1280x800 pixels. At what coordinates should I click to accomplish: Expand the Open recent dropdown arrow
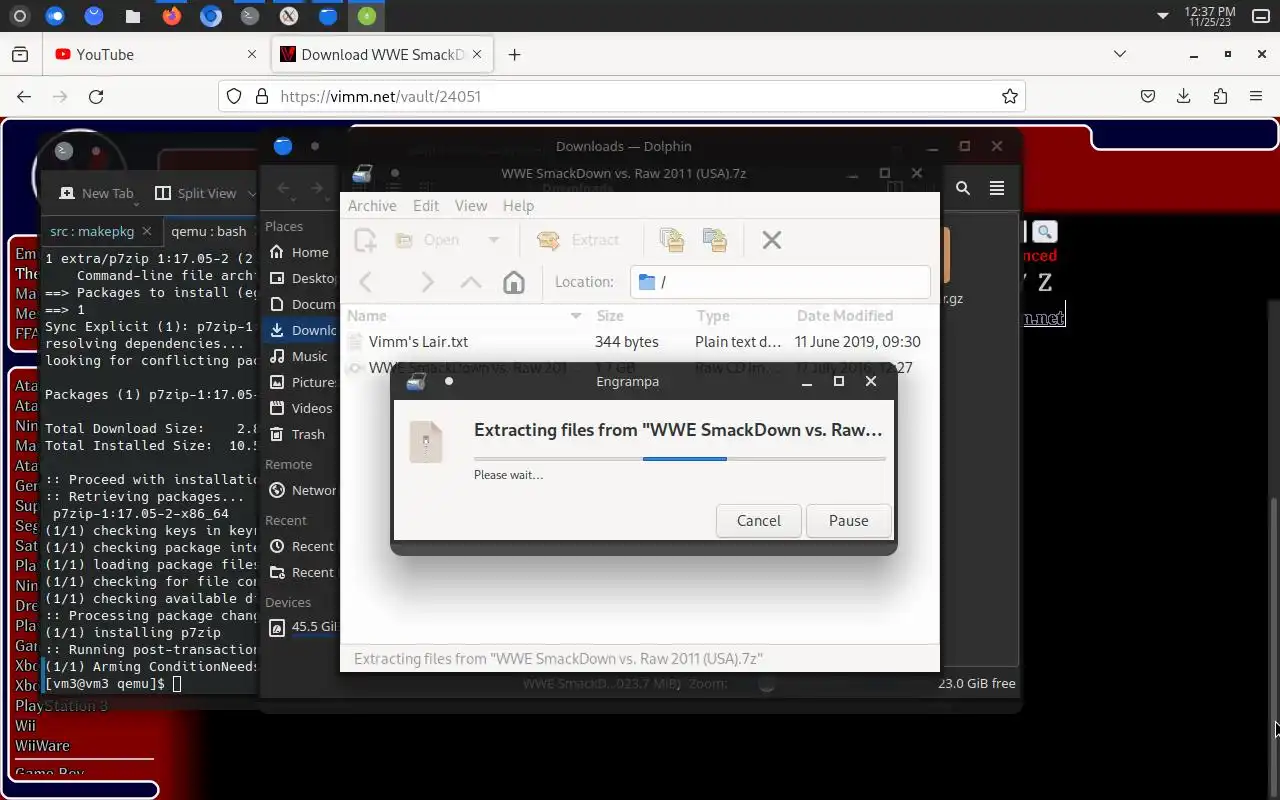[x=493, y=240]
